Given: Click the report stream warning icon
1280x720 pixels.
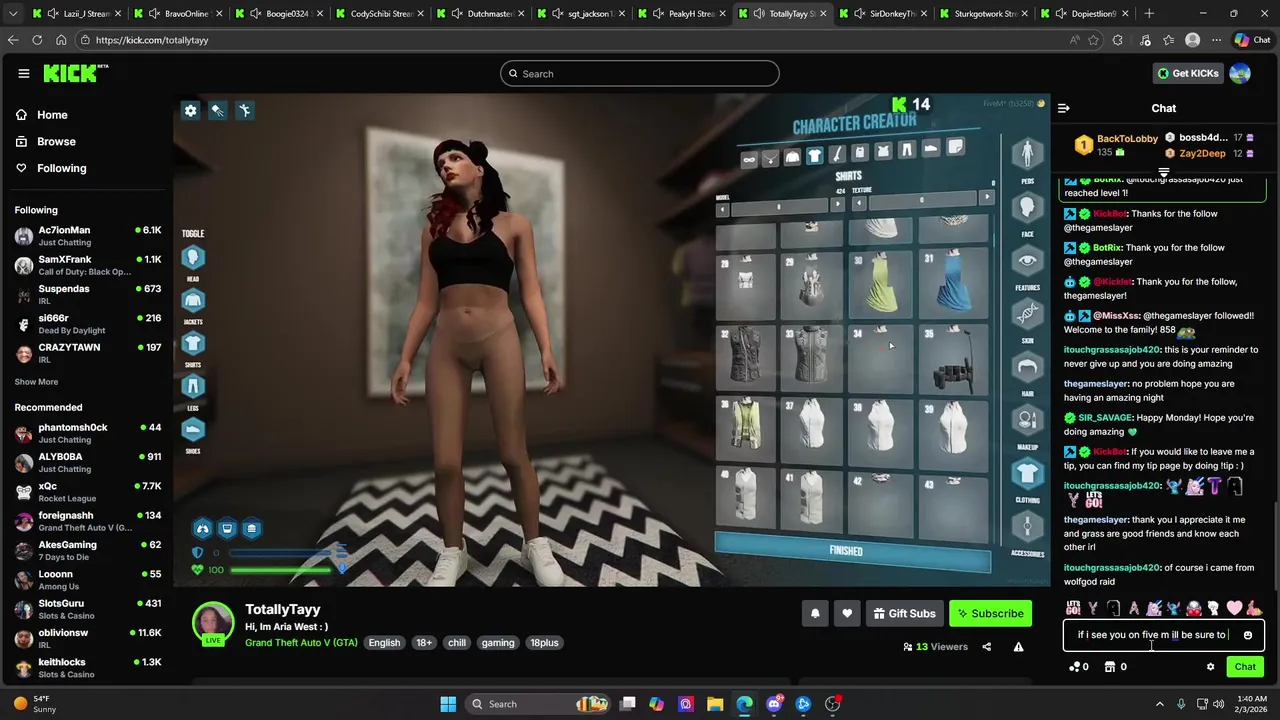Looking at the screenshot, I should point(1018,647).
